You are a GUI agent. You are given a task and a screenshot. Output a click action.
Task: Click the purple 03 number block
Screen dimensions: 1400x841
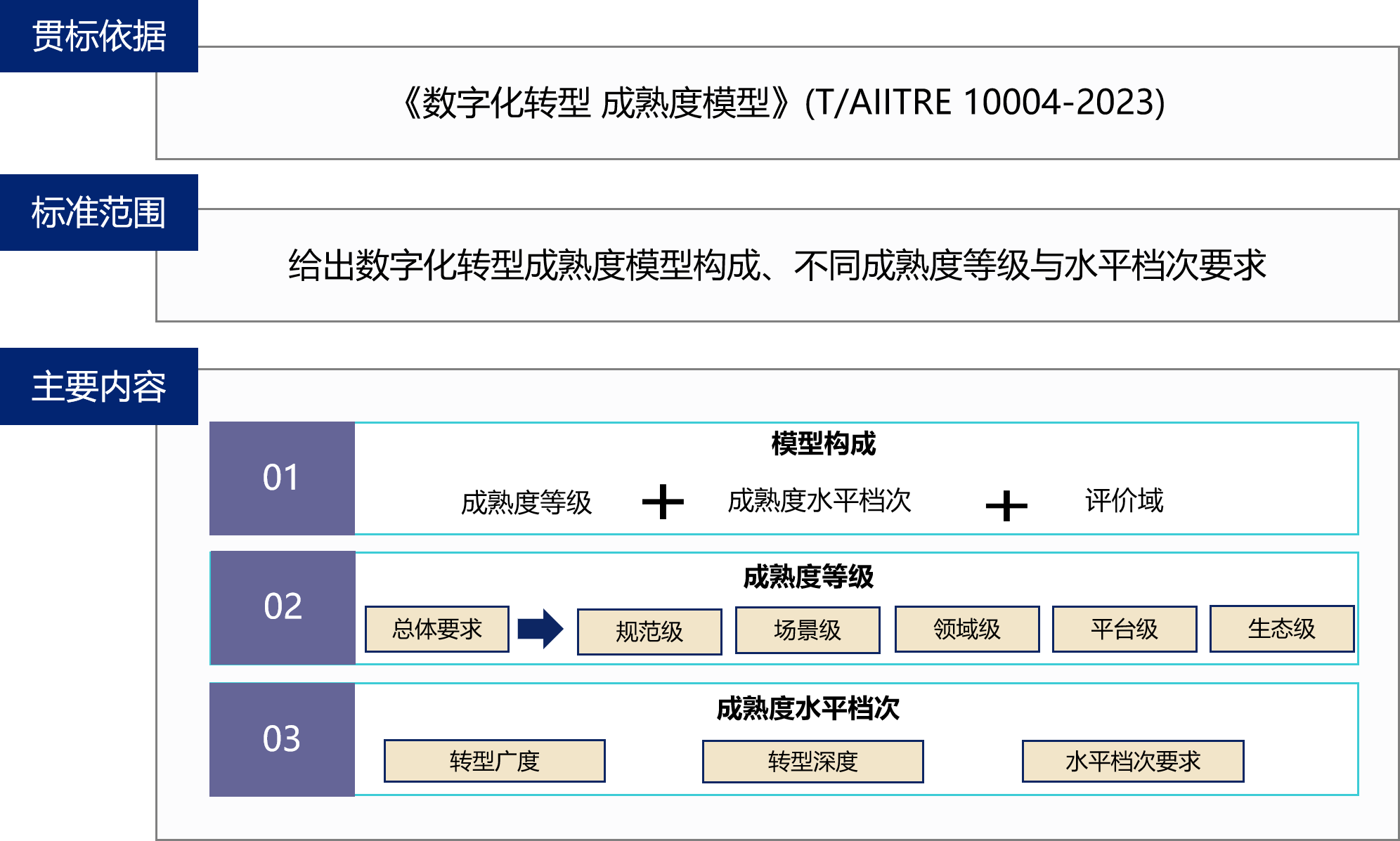[x=282, y=739]
